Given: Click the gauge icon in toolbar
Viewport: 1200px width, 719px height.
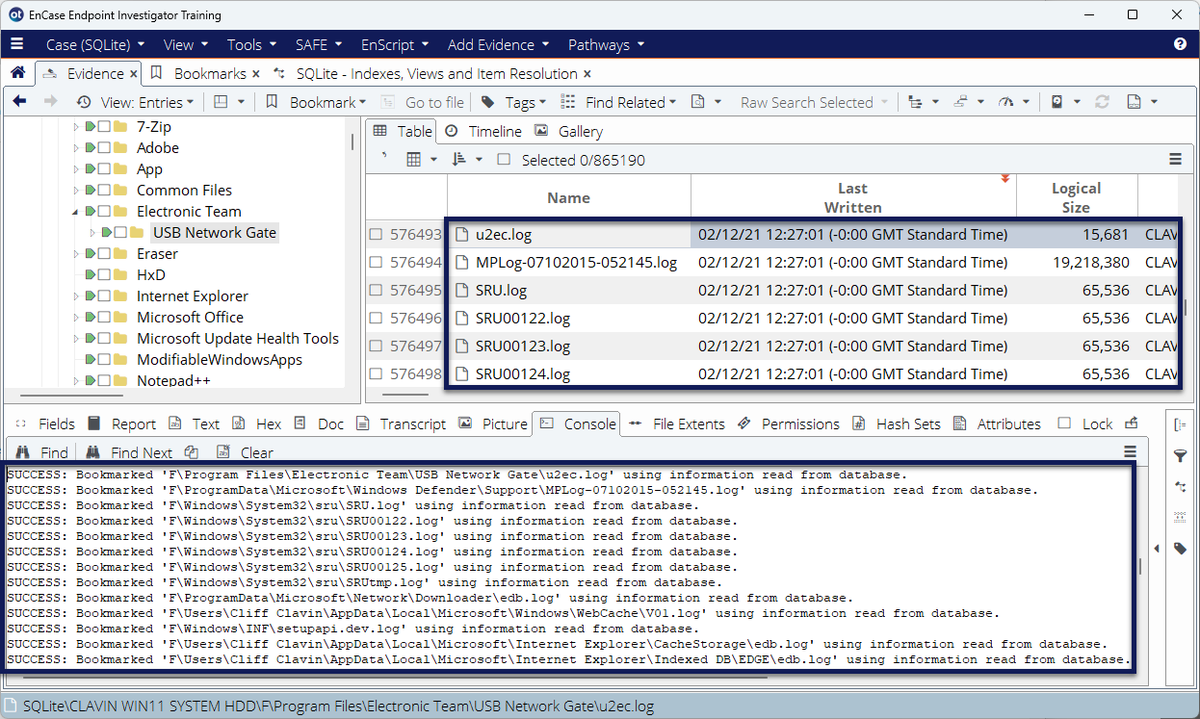Looking at the screenshot, I should click(x=1006, y=102).
